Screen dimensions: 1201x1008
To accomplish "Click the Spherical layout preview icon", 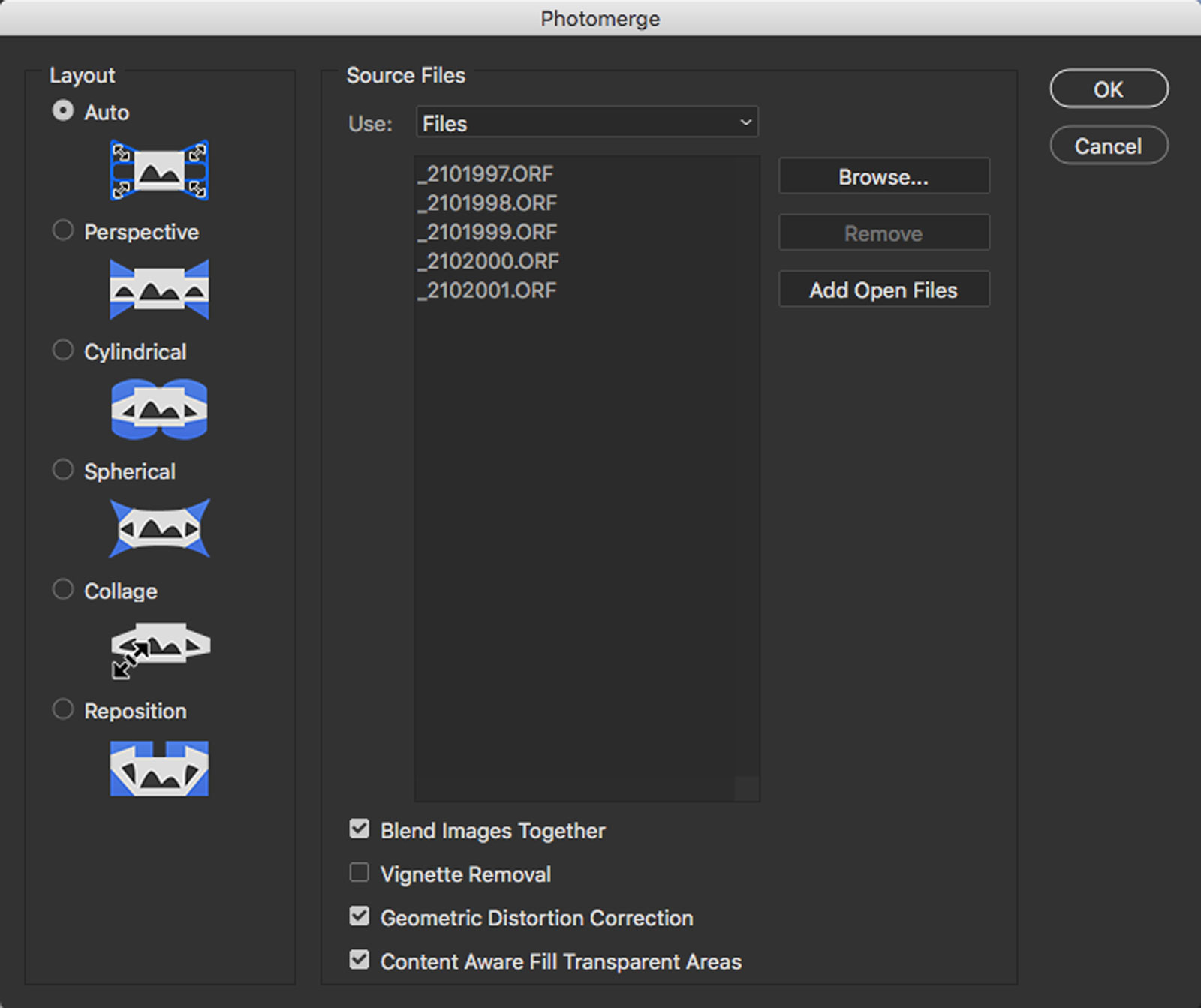I will pyautogui.click(x=159, y=529).
